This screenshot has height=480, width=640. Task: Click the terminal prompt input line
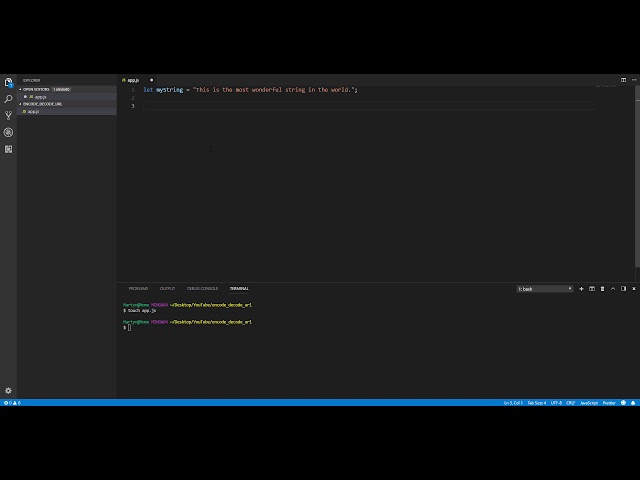[x=129, y=327]
